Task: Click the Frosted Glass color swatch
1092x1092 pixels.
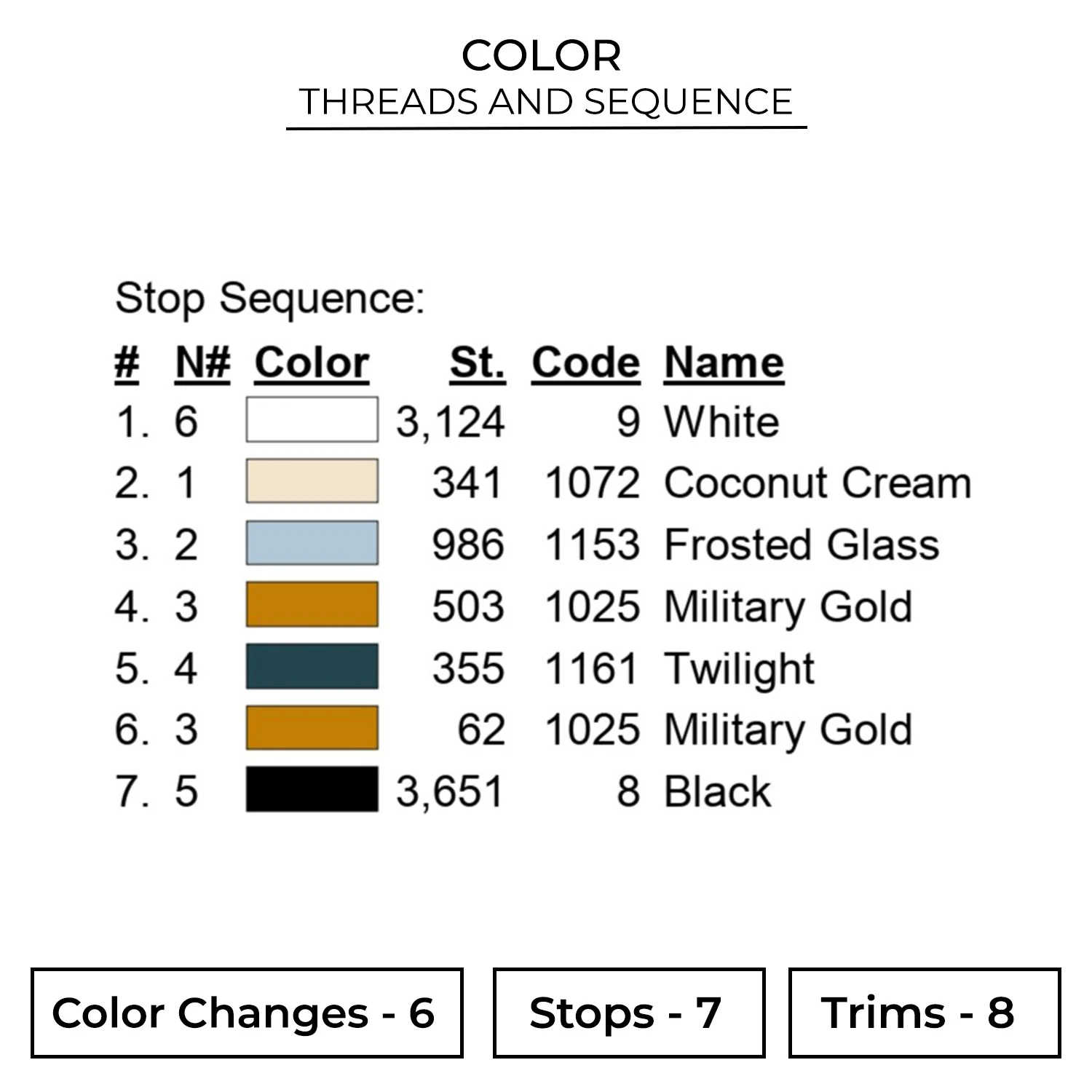Action: pos(312,543)
